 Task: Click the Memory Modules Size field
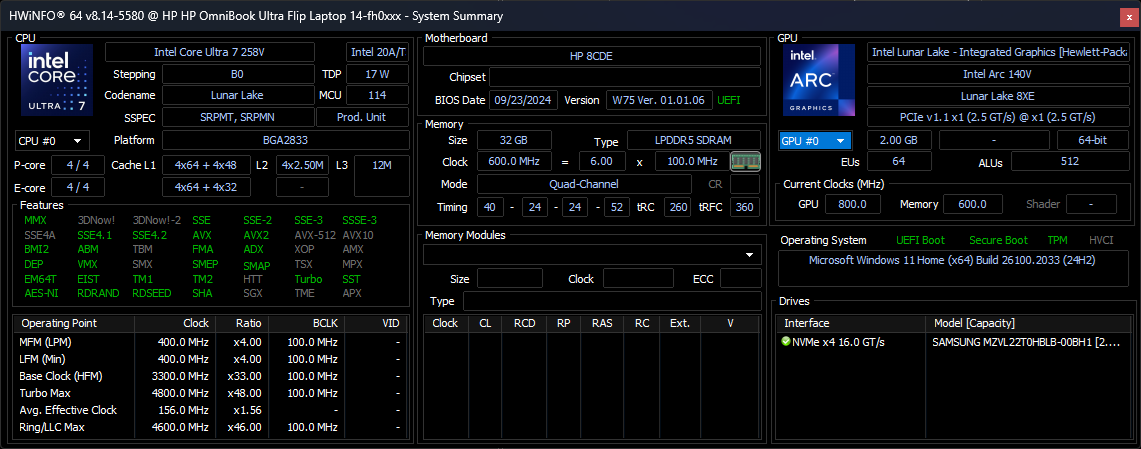pos(509,278)
